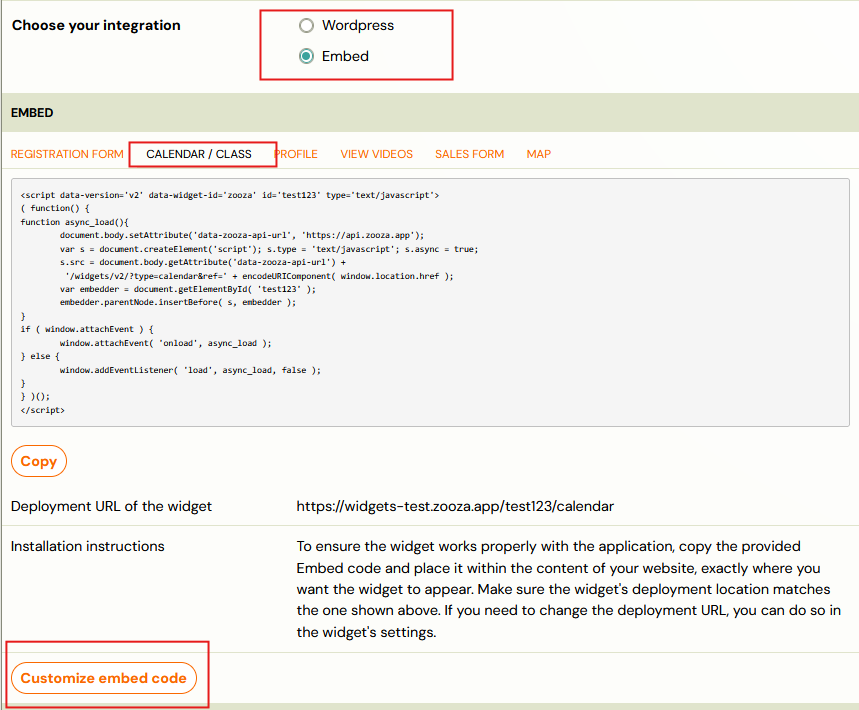Open the REGISTRATION FORM tab
Image resolution: width=859 pixels, height=710 pixels.
pos(67,154)
